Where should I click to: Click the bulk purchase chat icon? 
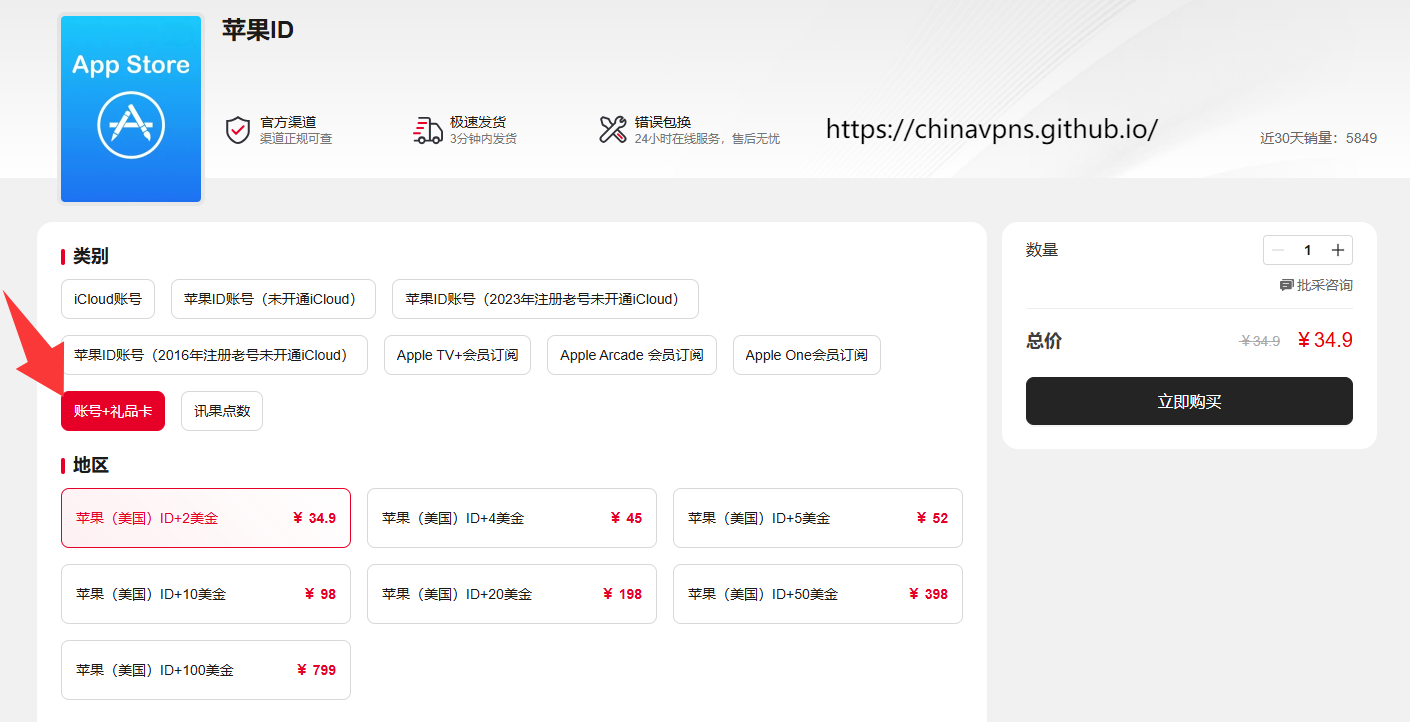coord(1287,285)
